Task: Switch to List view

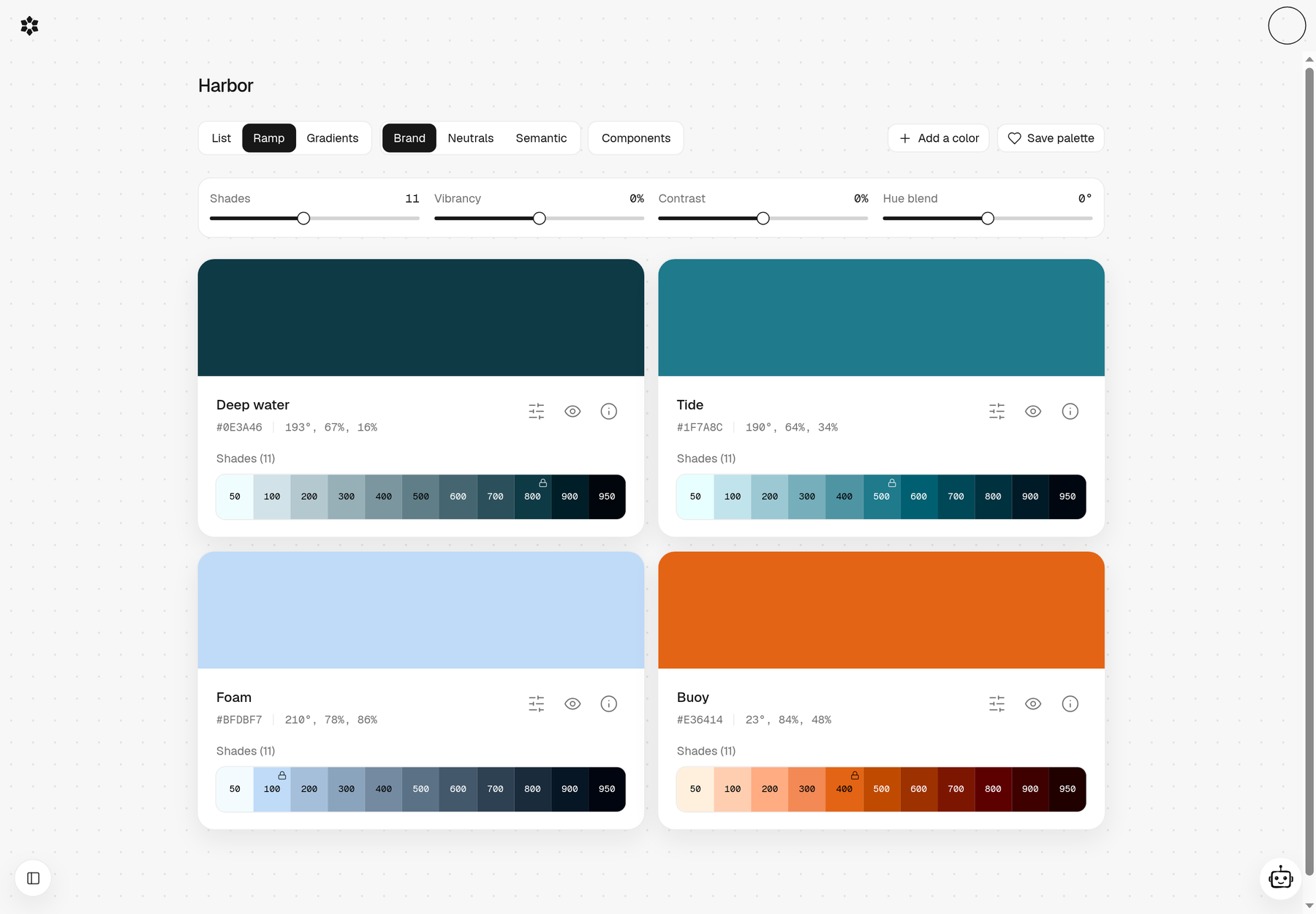Action: 222,138
